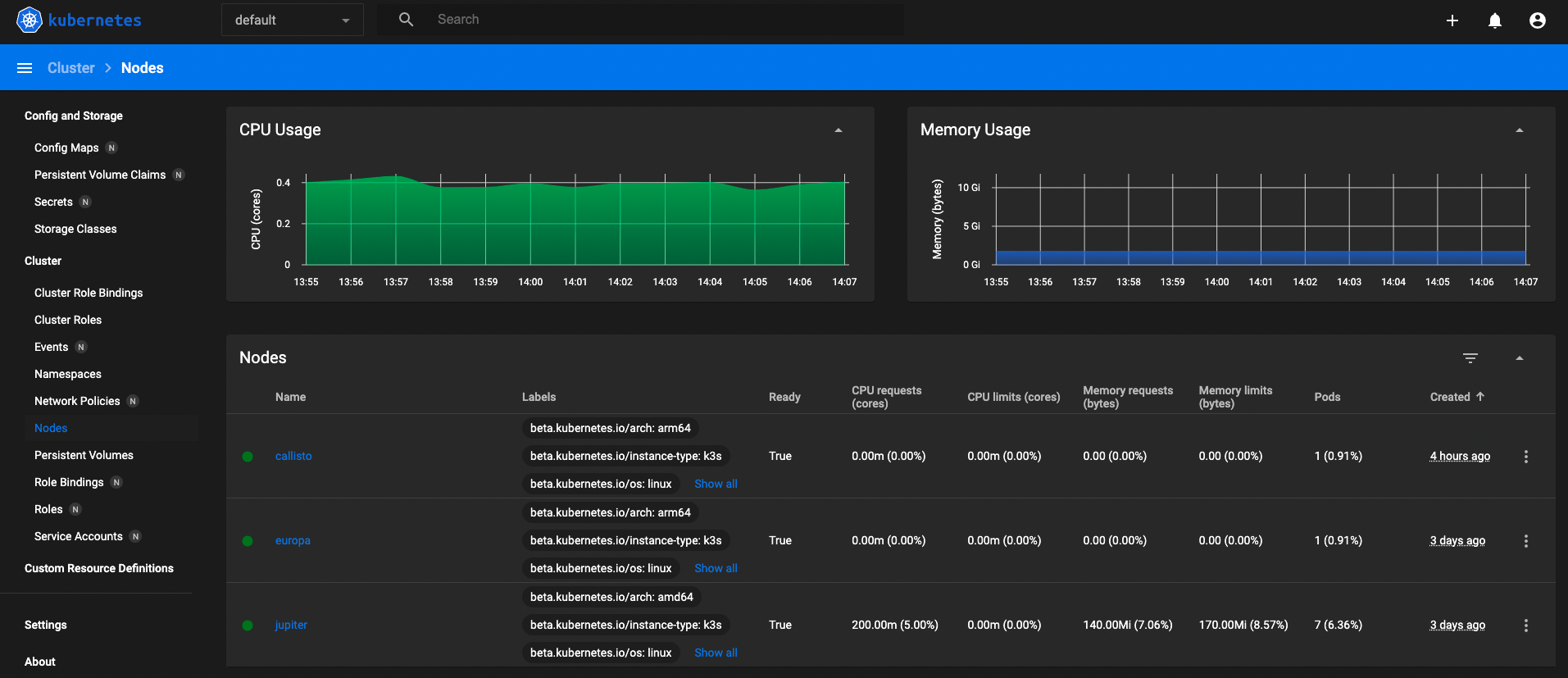1568x678 pixels.
Task: Open the jupiter node link
Action: 291,625
